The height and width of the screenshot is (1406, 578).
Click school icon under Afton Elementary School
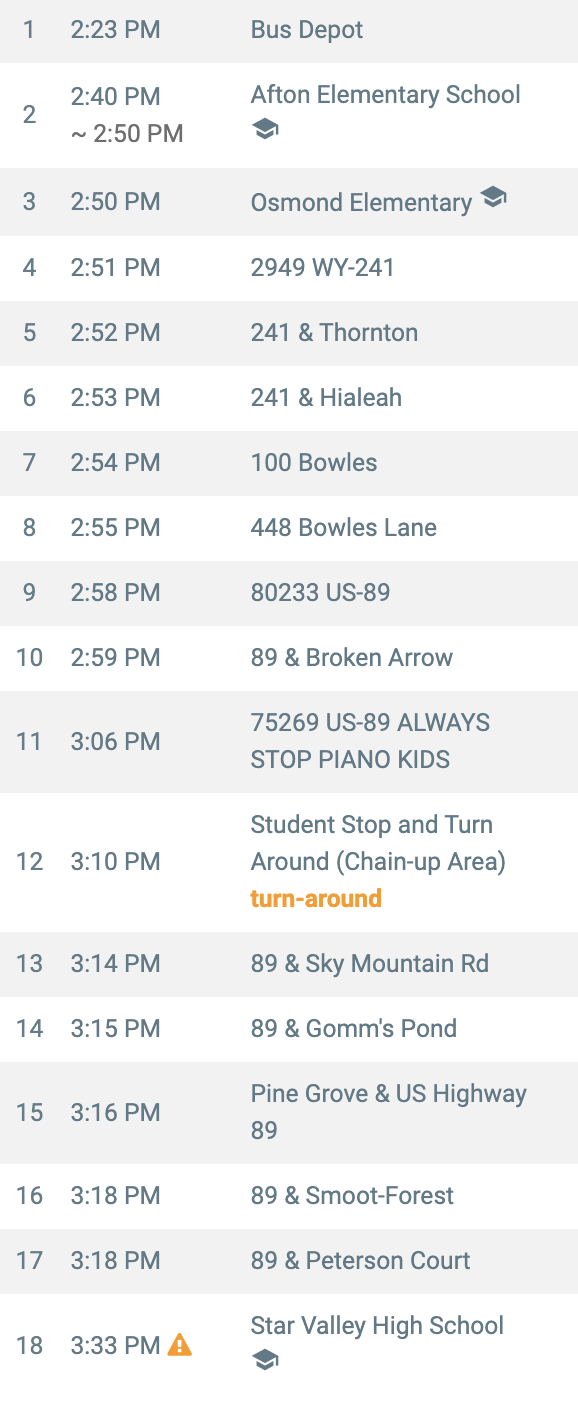[265, 130]
